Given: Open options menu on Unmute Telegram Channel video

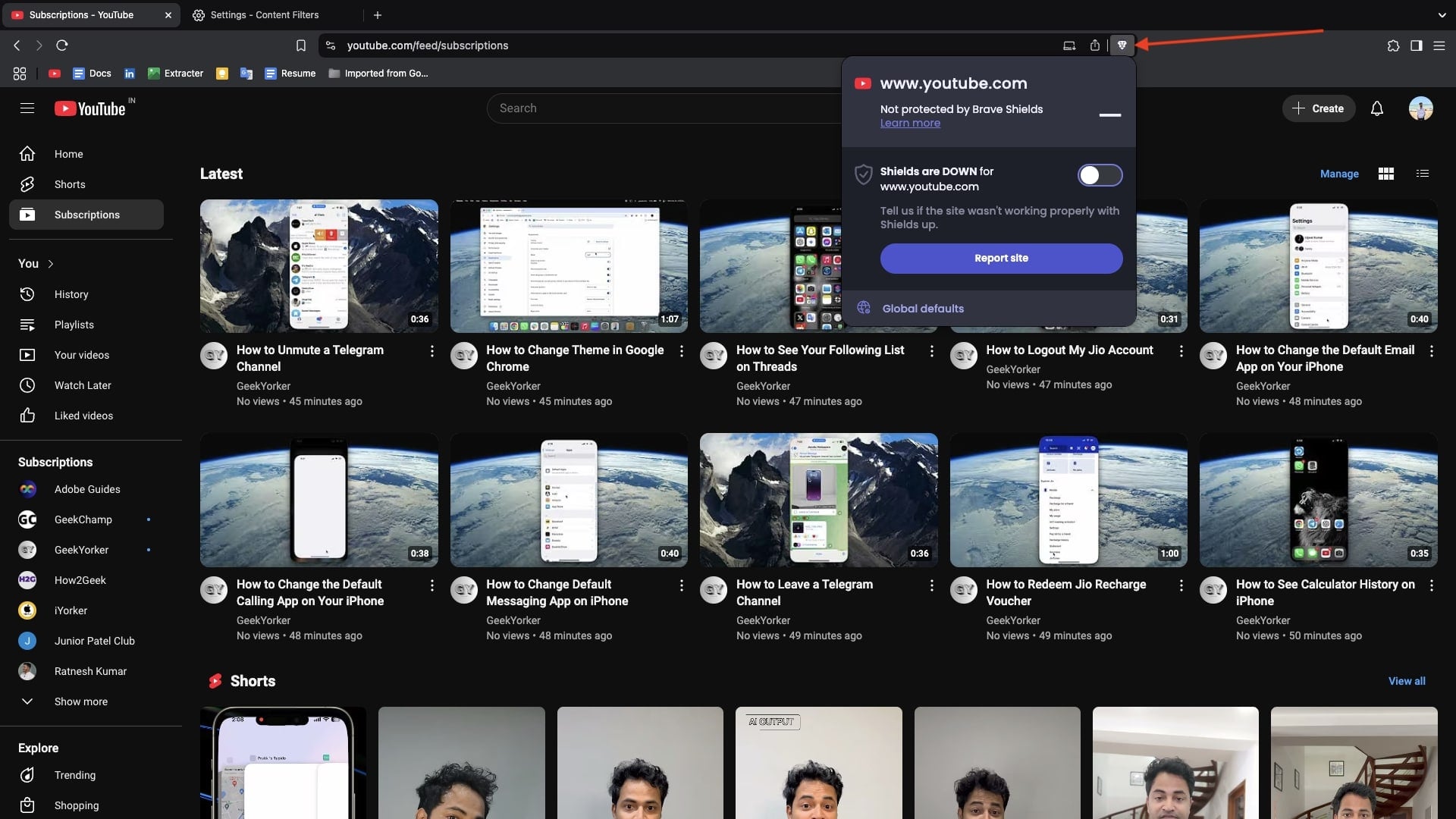Looking at the screenshot, I should (432, 351).
